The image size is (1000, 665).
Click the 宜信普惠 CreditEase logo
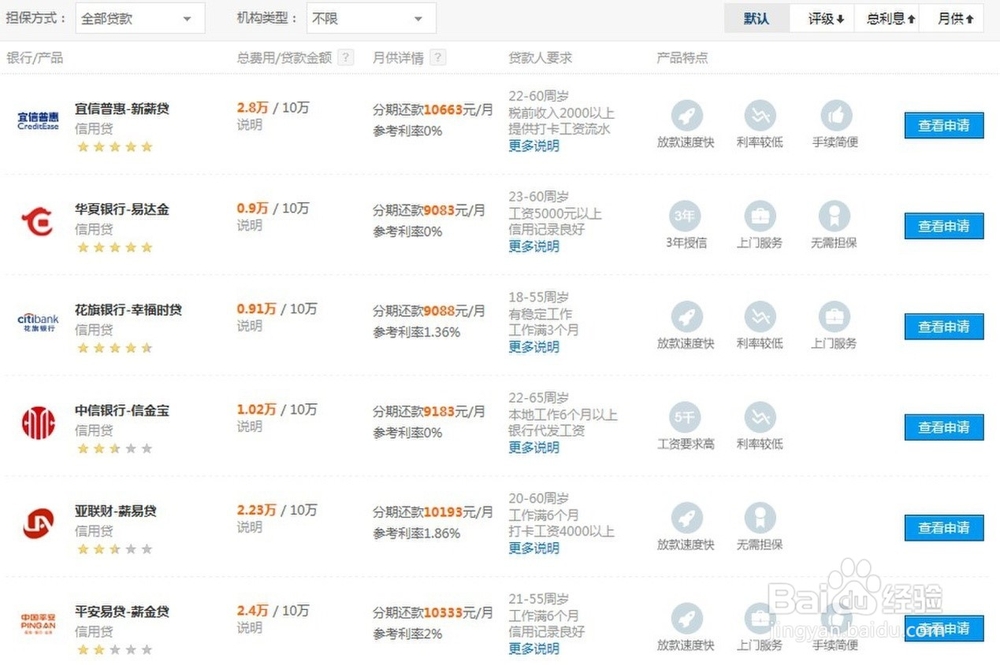click(x=38, y=121)
